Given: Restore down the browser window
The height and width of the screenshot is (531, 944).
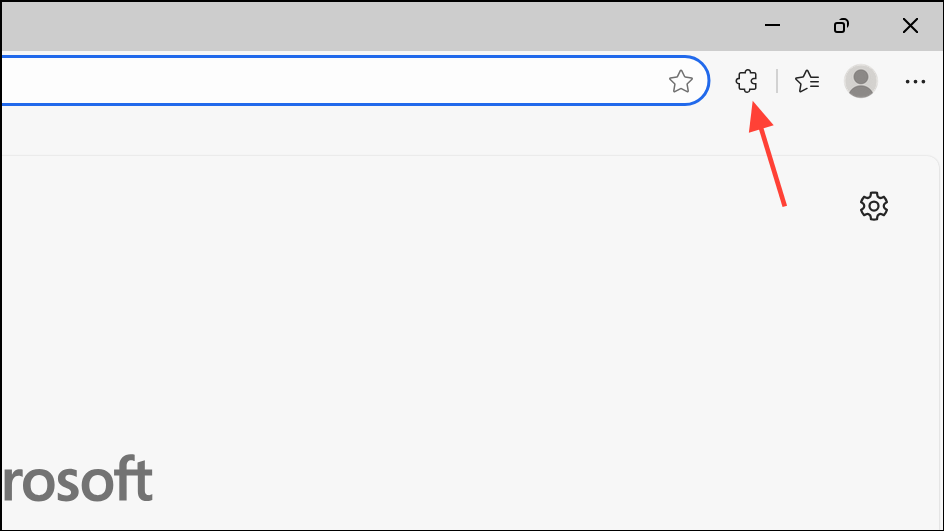Looking at the screenshot, I should pyautogui.click(x=841, y=25).
